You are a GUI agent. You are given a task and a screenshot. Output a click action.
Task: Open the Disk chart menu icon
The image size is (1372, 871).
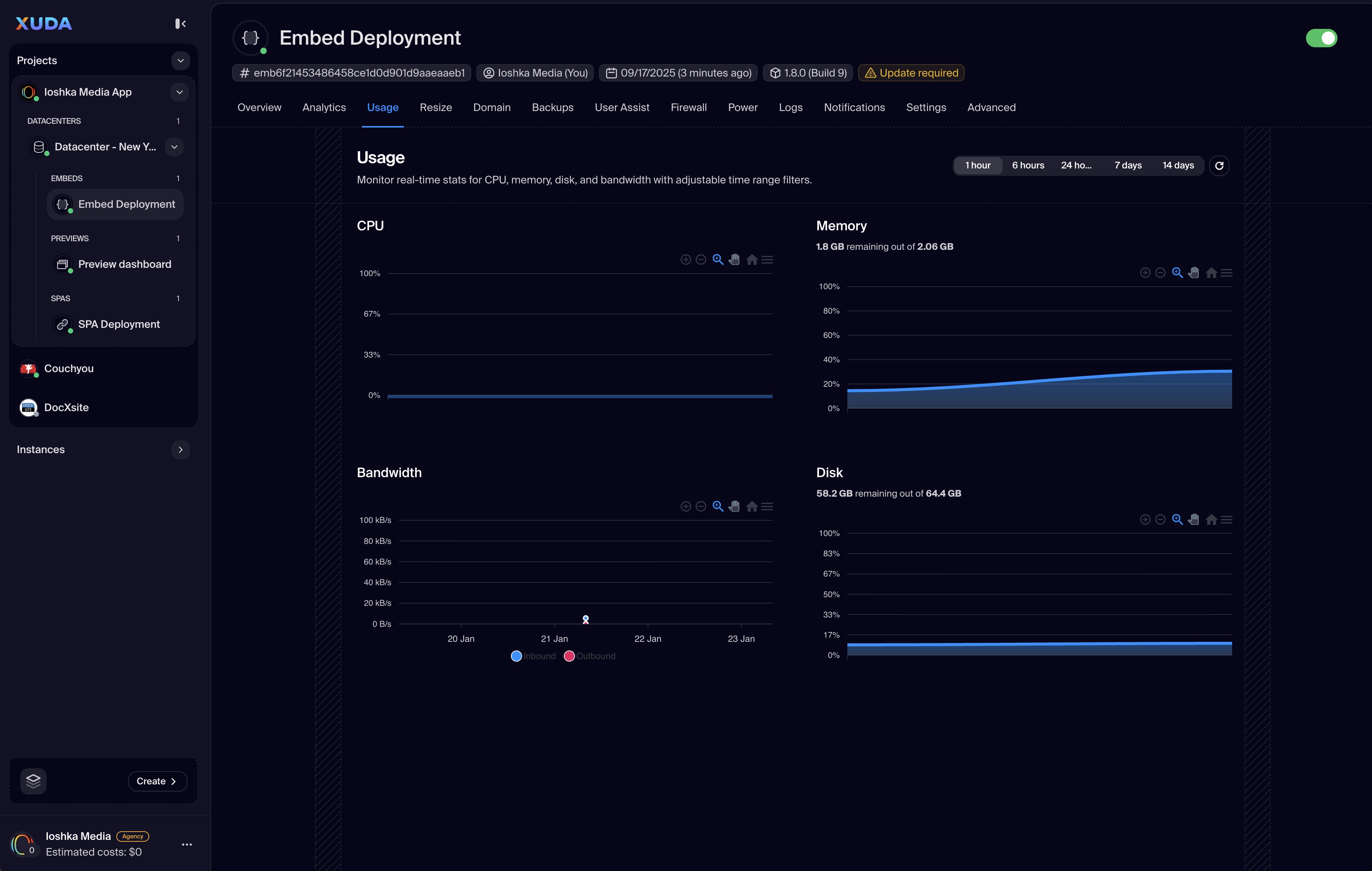click(1227, 520)
